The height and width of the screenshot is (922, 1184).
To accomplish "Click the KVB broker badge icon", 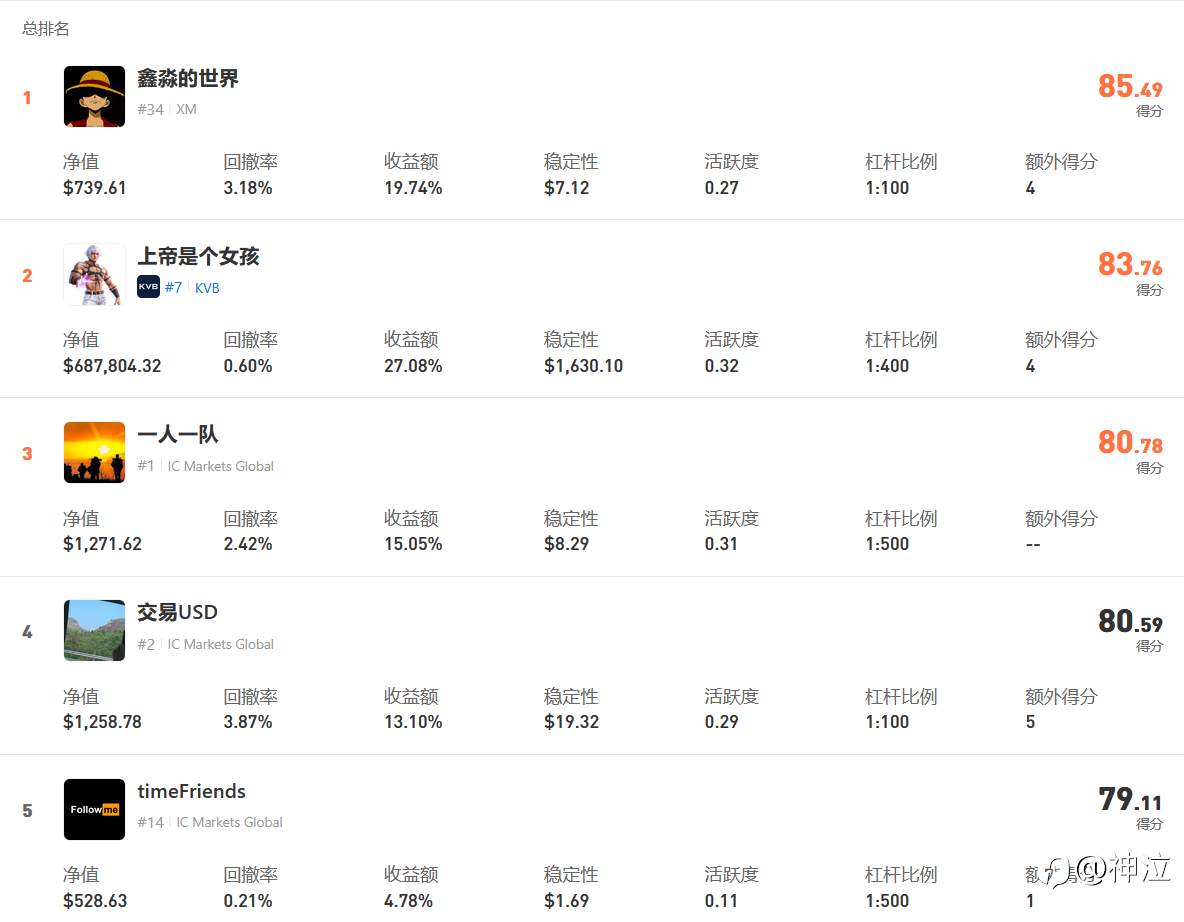I will (x=148, y=287).
